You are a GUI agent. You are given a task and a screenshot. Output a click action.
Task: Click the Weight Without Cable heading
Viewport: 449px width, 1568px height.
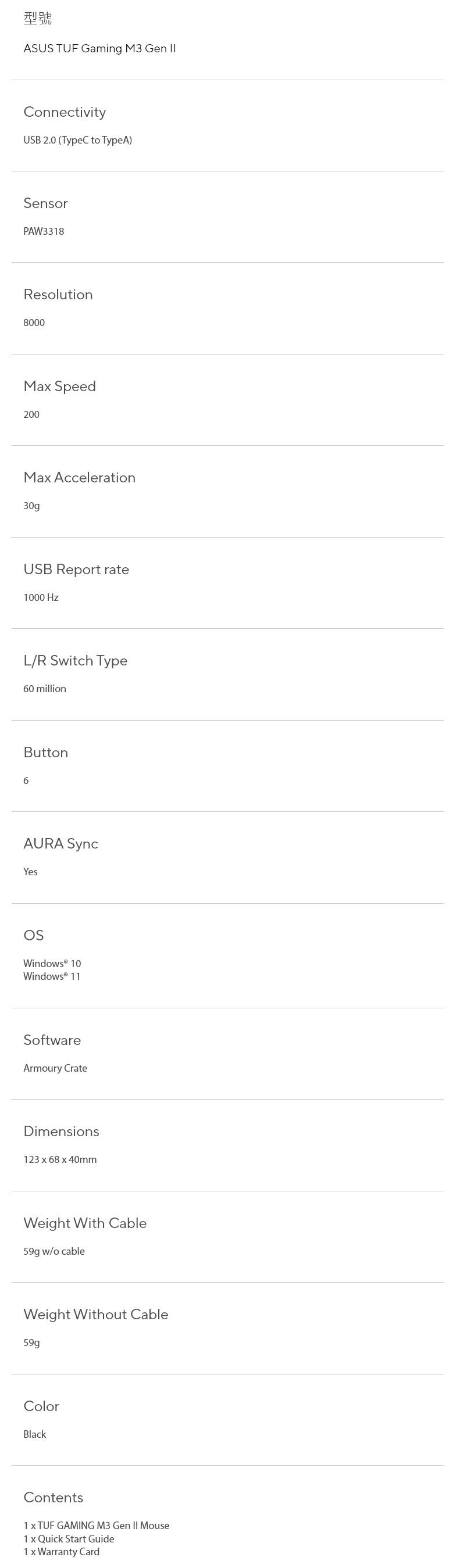[x=95, y=1315]
